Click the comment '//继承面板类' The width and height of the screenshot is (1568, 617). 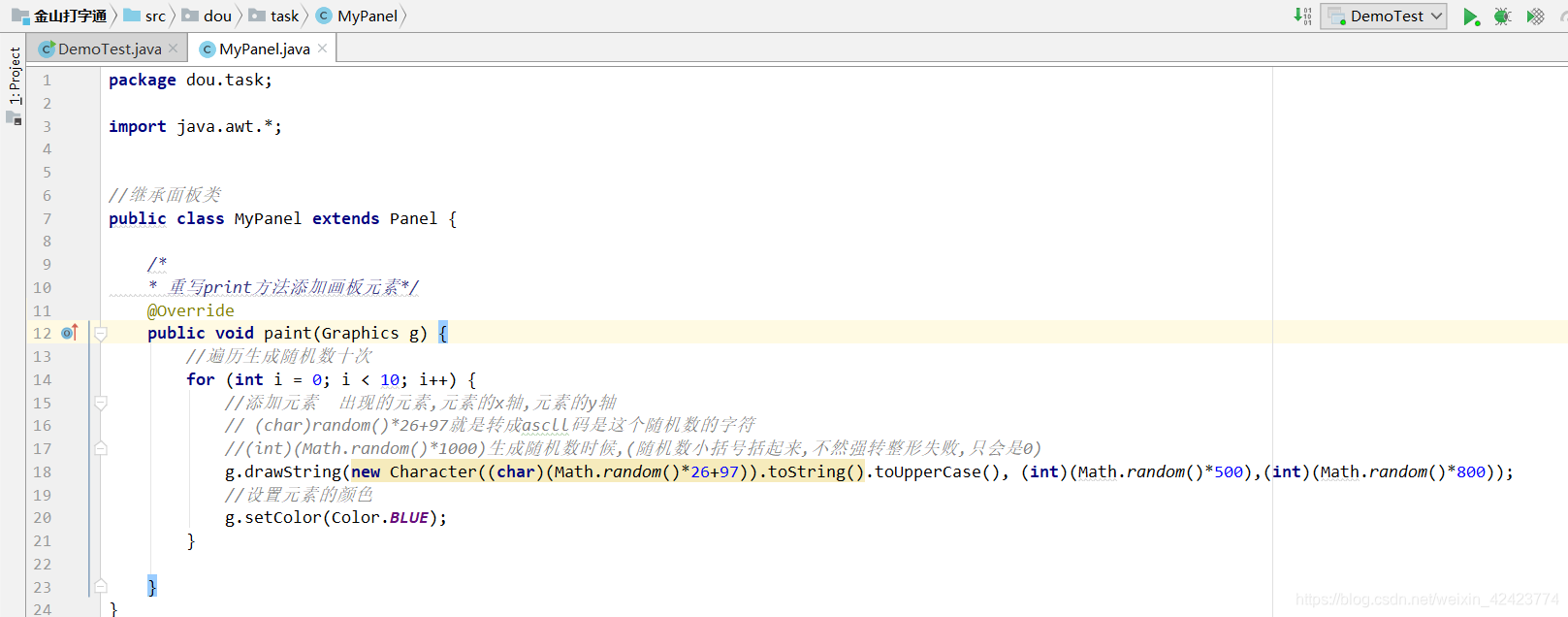coord(165,195)
